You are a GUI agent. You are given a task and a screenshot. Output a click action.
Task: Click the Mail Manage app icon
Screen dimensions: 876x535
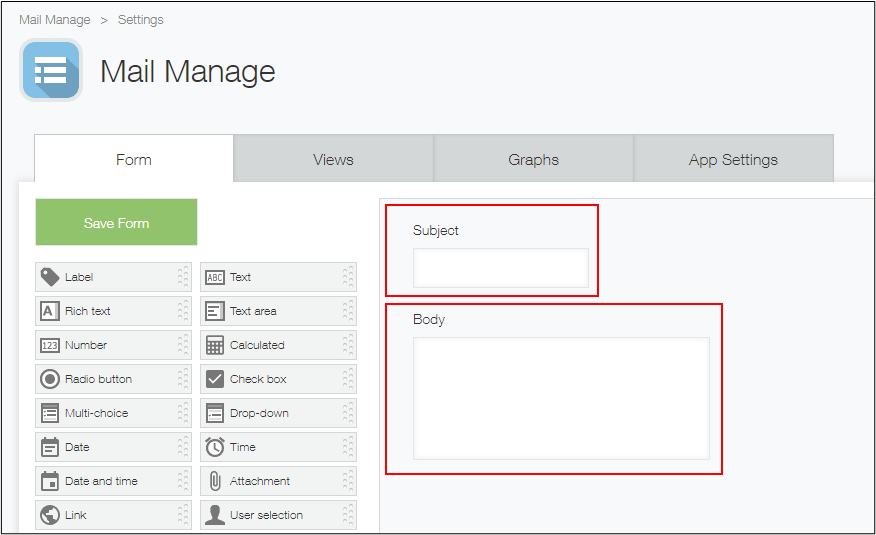(51, 71)
